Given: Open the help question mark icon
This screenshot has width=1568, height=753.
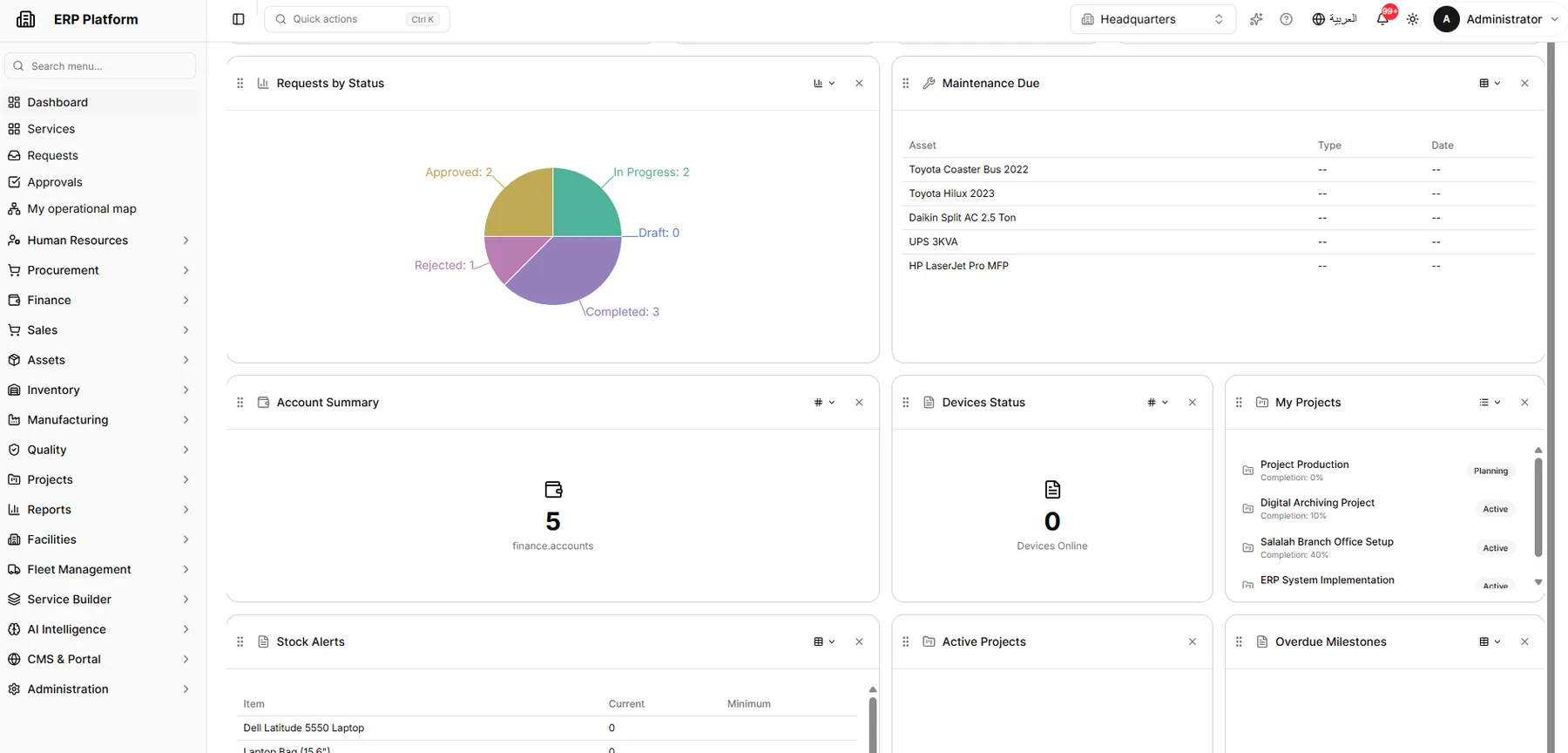Looking at the screenshot, I should 1286,19.
